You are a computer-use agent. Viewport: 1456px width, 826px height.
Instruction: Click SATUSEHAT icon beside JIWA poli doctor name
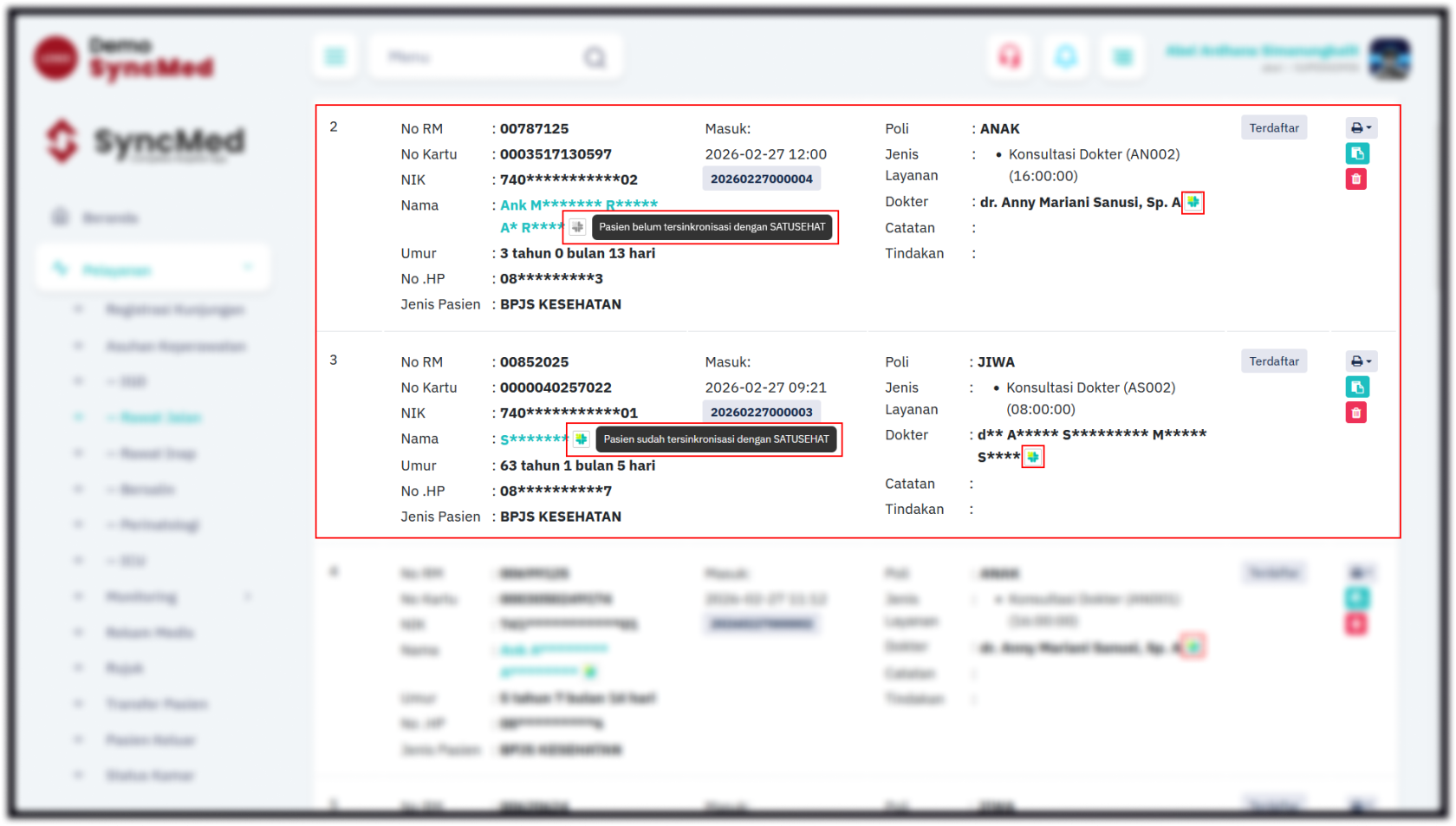[1033, 457]
